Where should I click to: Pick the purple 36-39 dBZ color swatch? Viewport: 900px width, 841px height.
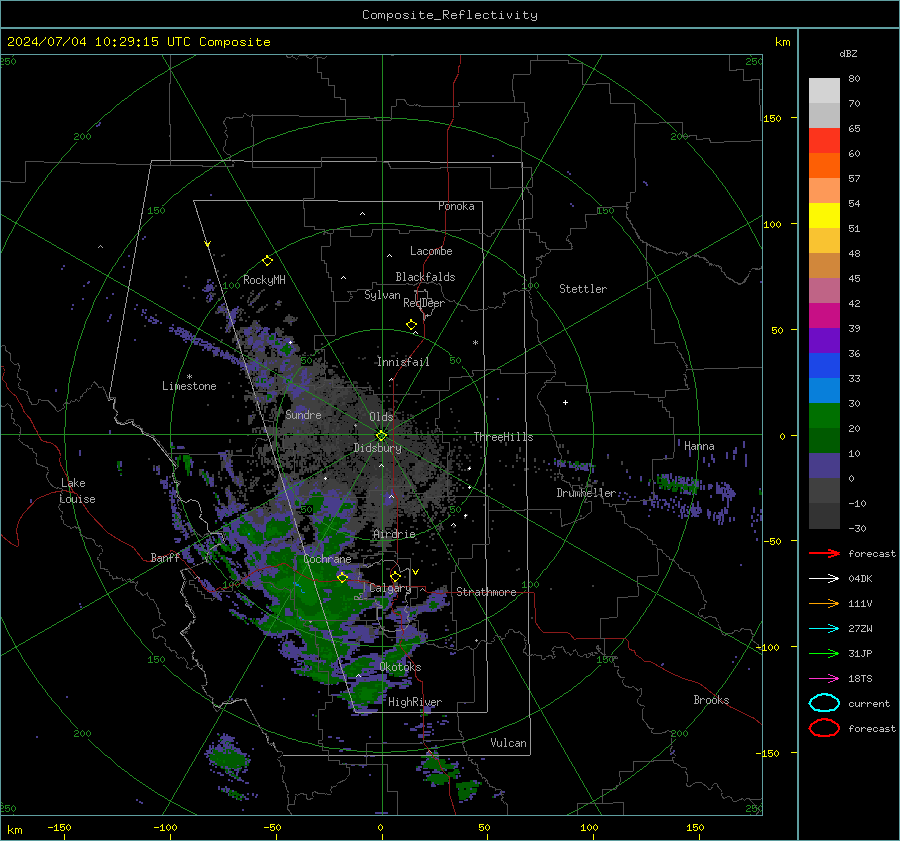point(824,341)
